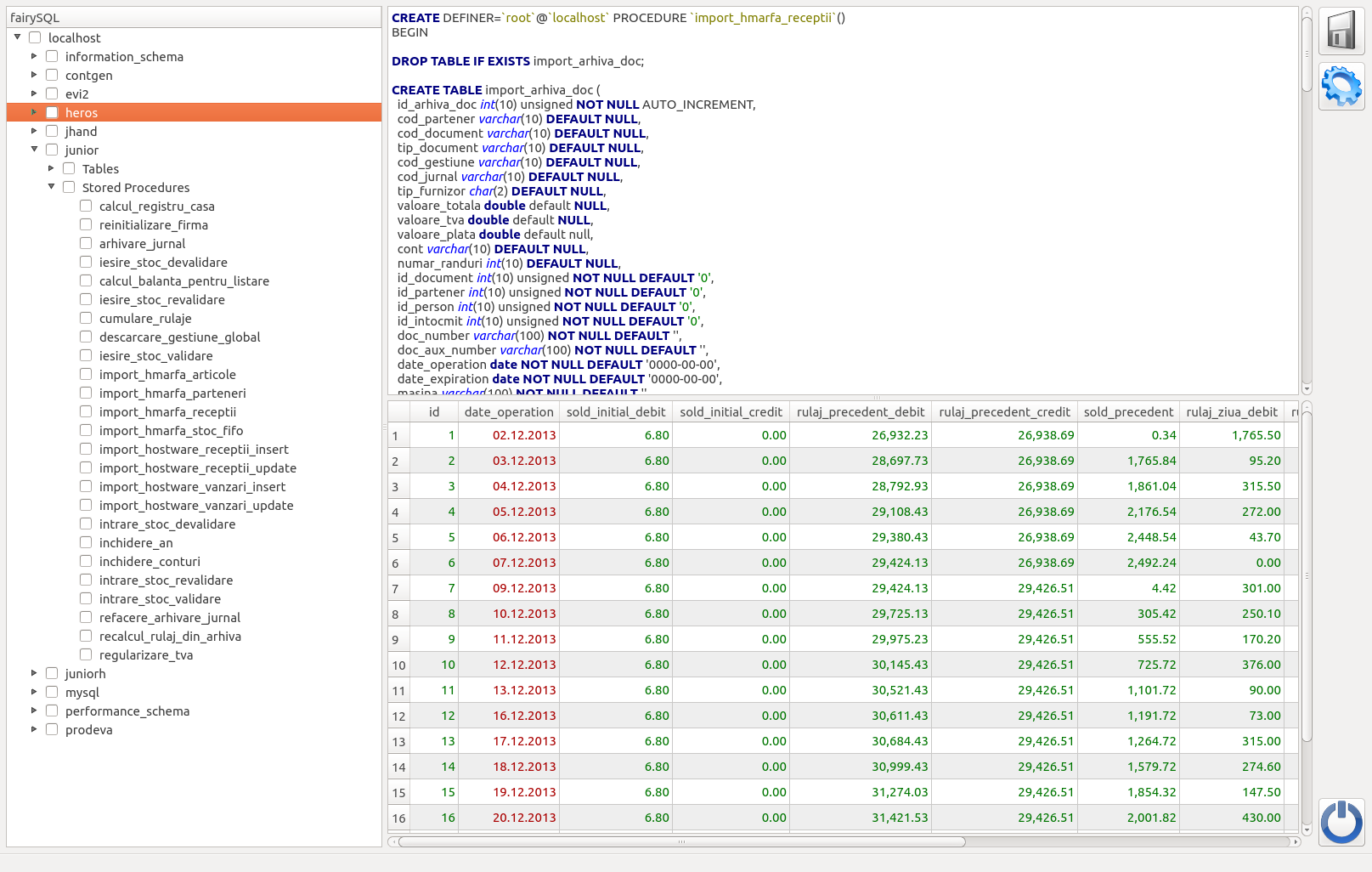Image resolution: width=1372 pixels, height=872 pixels.
Task: Open the cumulare_rulaje procedure
Action: 145,319
